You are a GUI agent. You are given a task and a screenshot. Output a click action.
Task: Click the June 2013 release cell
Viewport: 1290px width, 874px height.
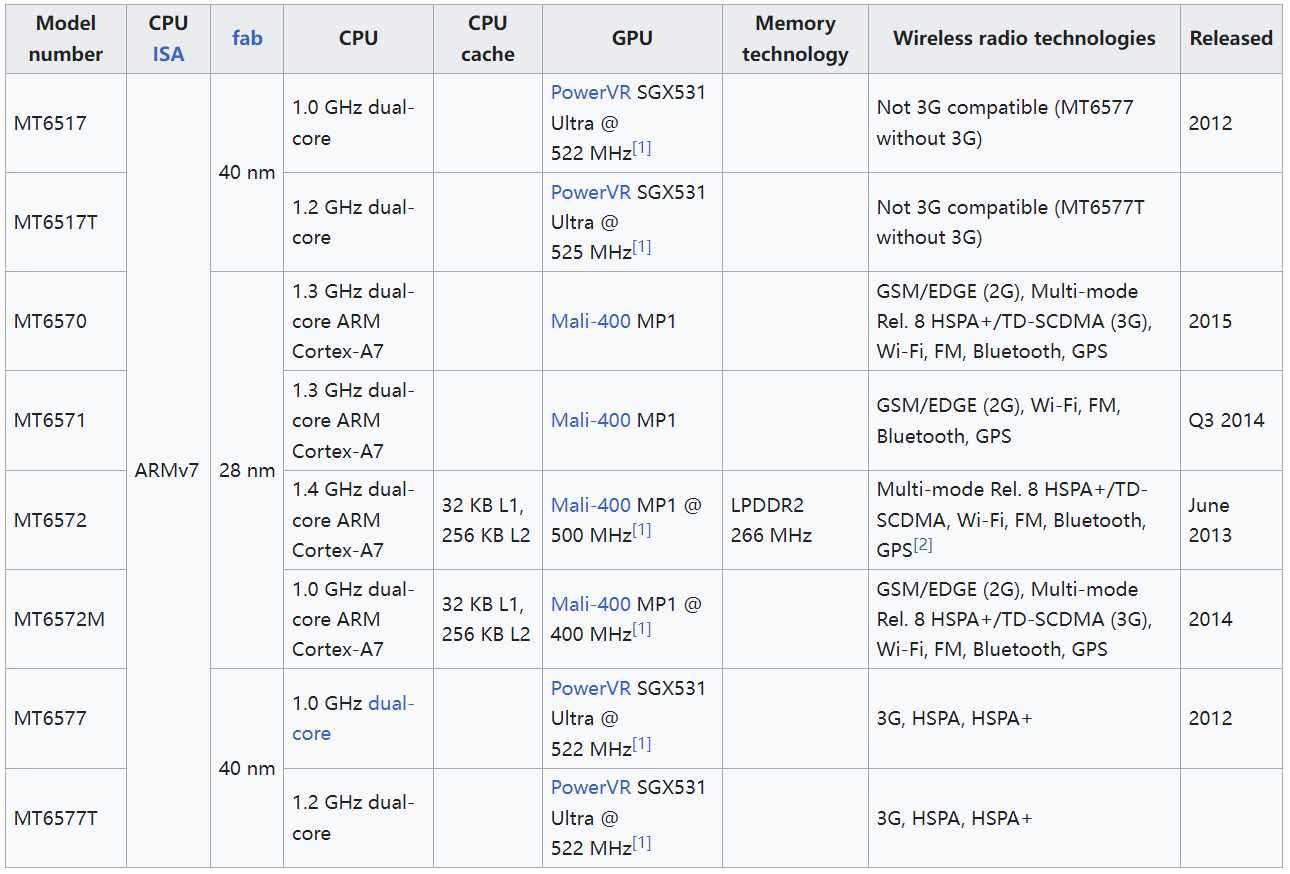coord(1231,520)
